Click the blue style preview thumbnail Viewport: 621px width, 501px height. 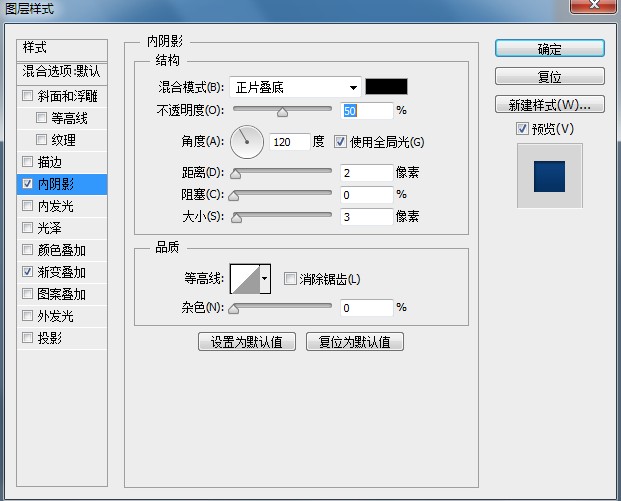coord(549,176)
